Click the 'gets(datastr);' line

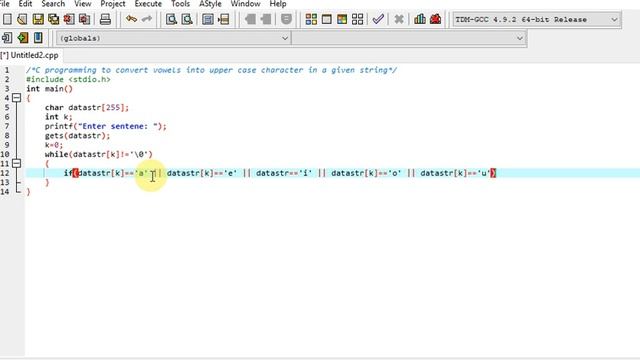pos(78,136)
